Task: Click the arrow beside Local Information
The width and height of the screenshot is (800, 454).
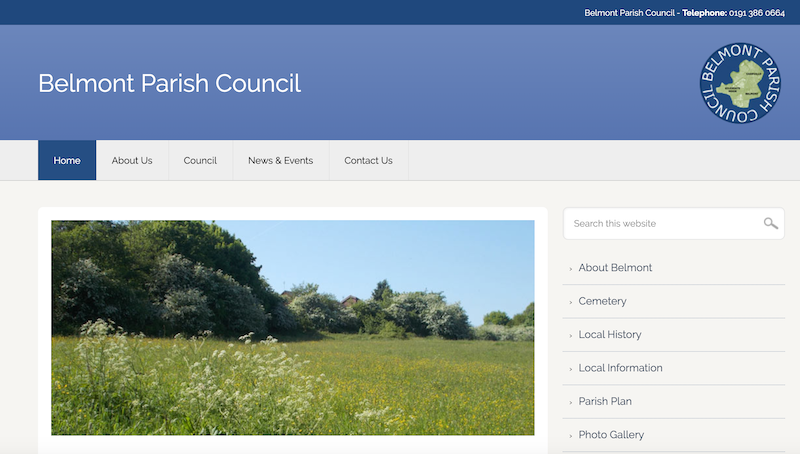Action: pos(571,369)
